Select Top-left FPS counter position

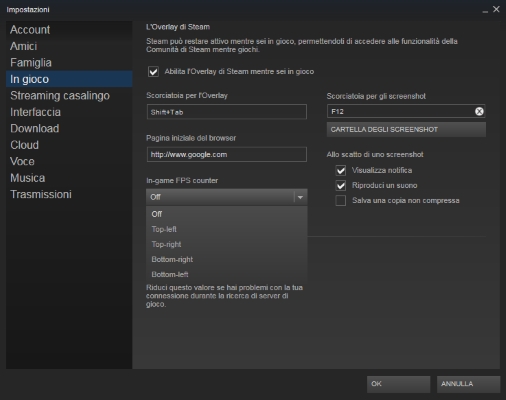point(227,229)
